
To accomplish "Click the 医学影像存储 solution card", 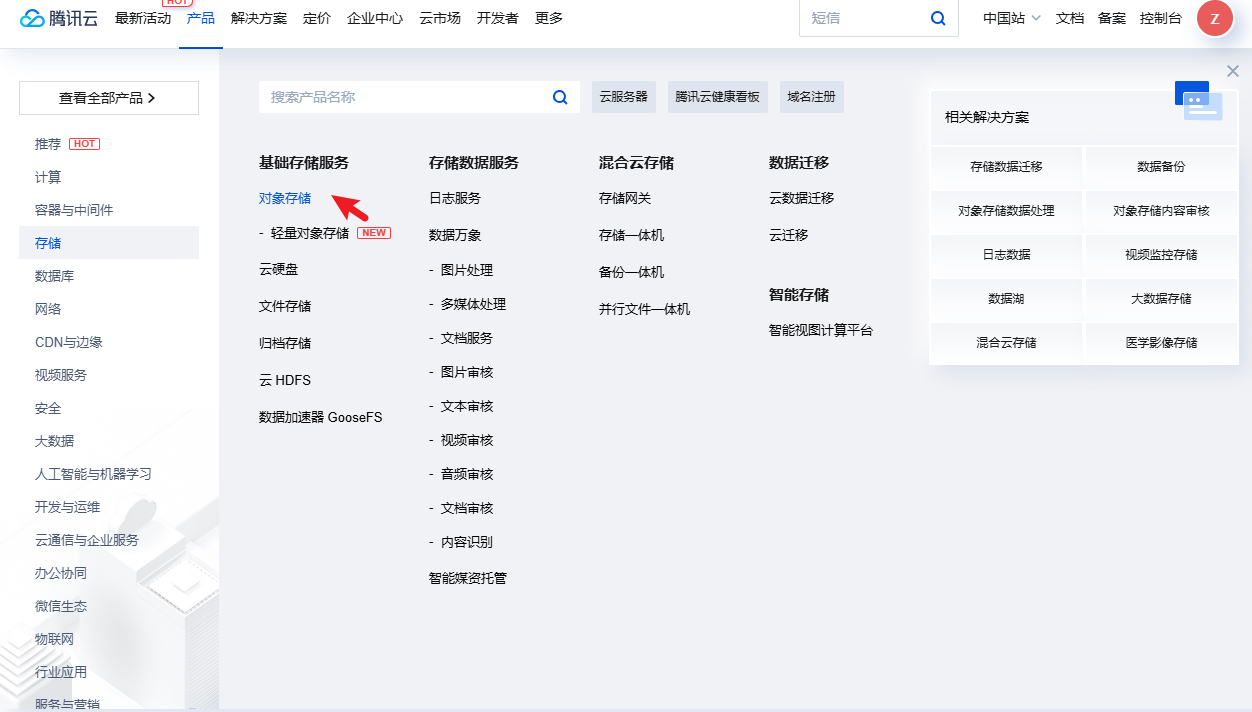I will point(1162,343).
